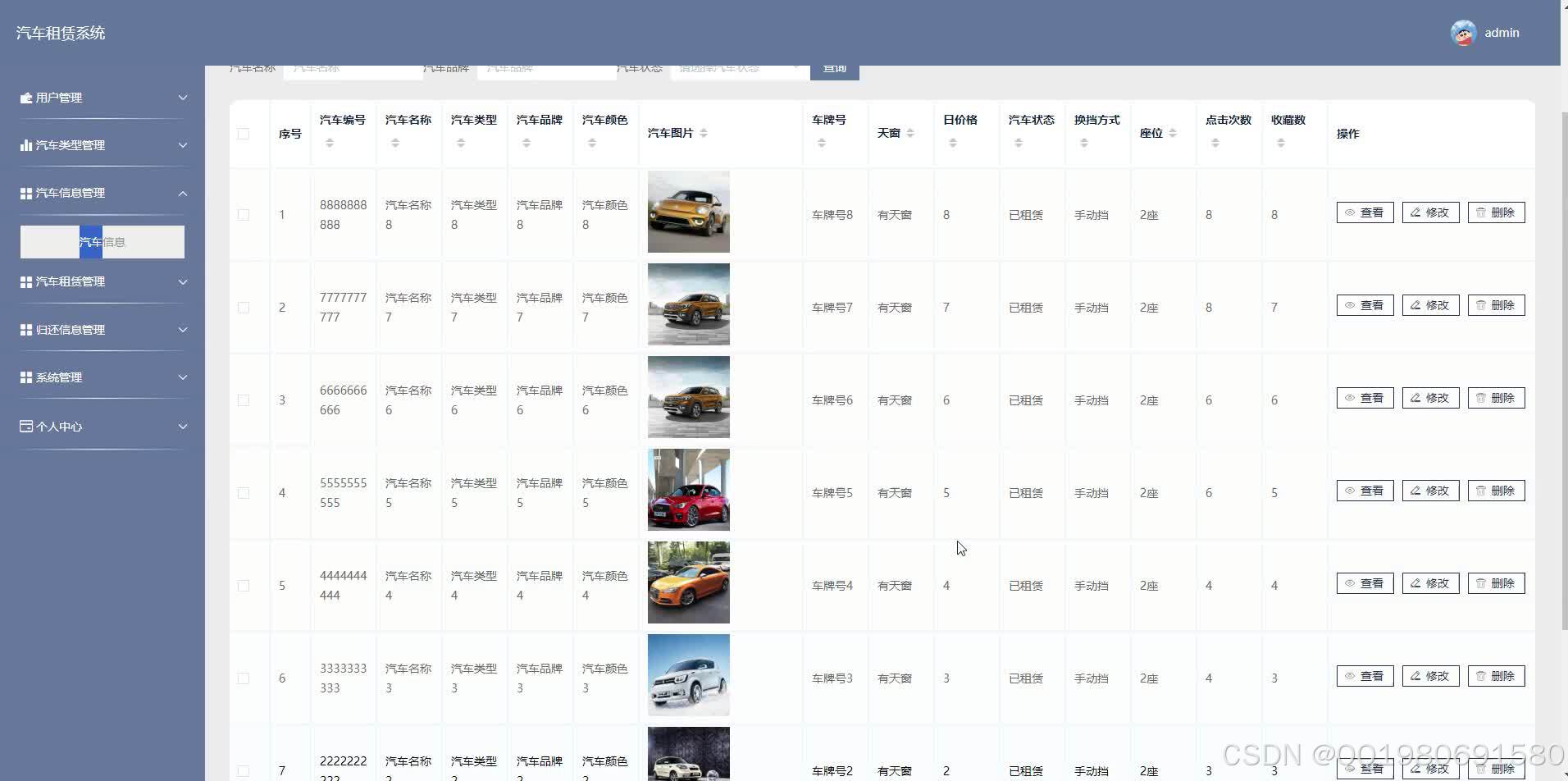Open the gold car thumbnail in row 1

(689, 212)
